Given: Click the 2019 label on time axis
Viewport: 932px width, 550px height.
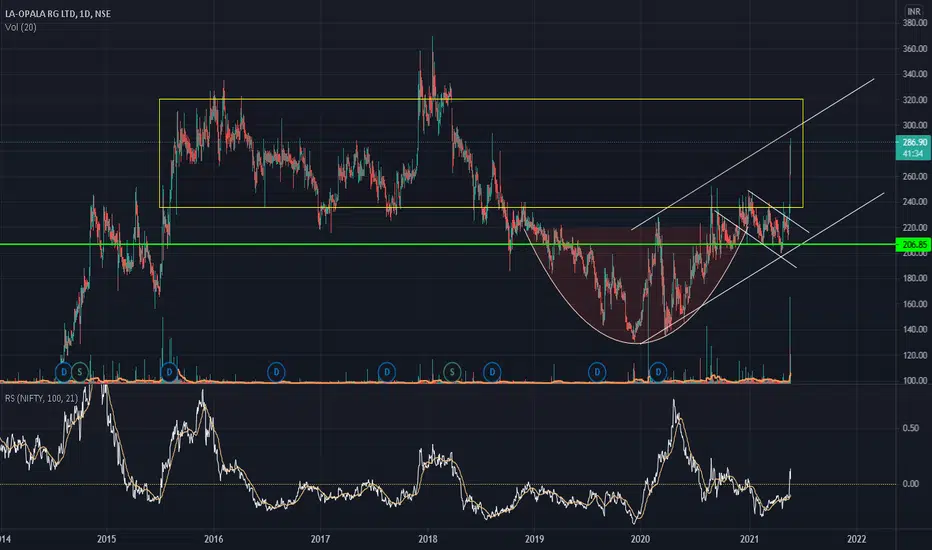Looking at the screenshot, I should point(534,539).
